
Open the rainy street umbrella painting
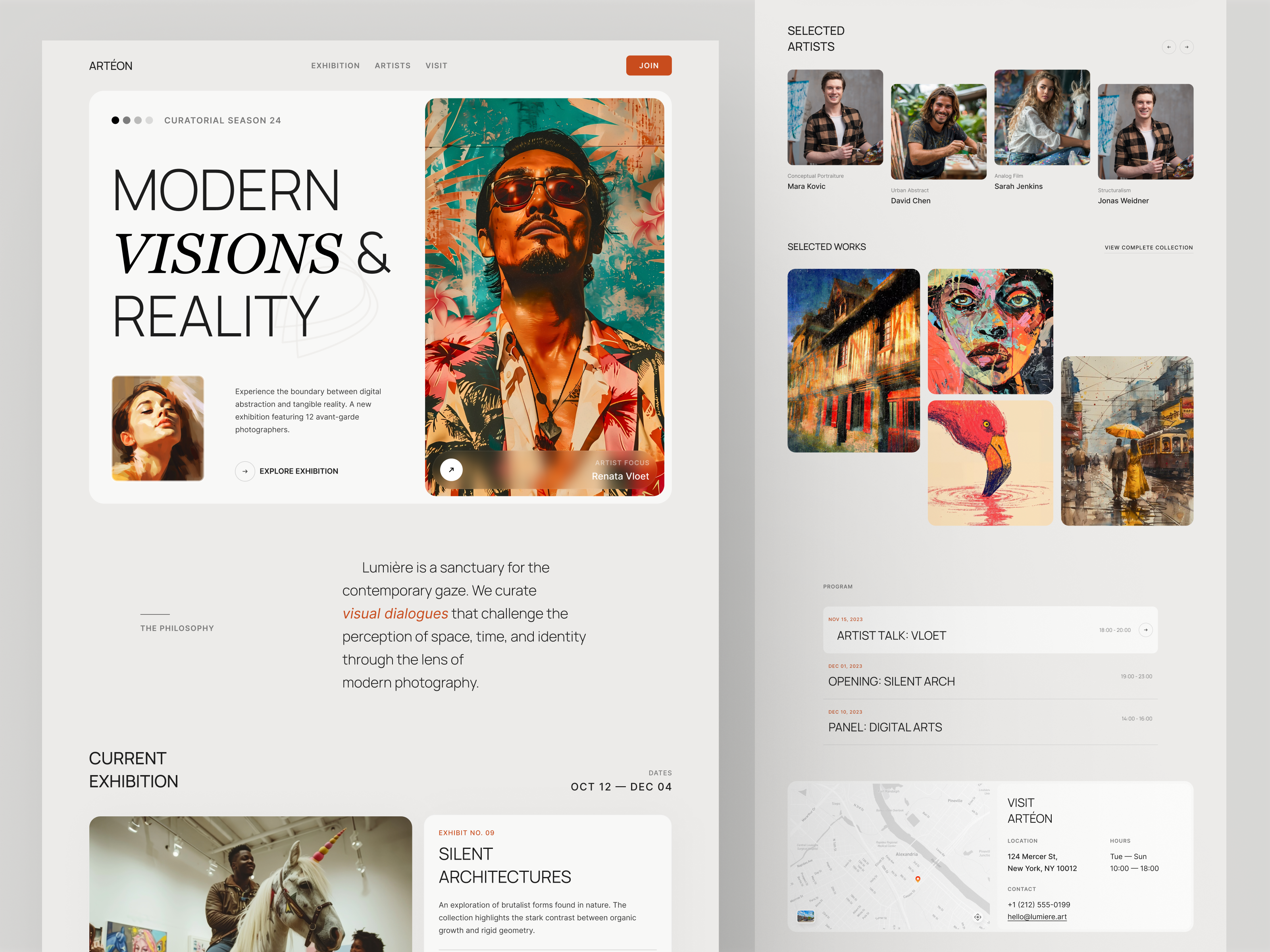pyautogui.click(x=1127, y=441)
